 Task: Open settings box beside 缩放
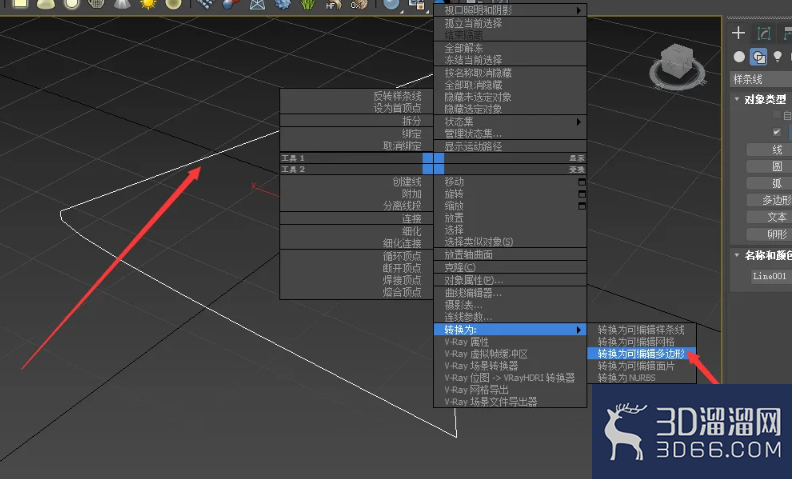point(582,206)
